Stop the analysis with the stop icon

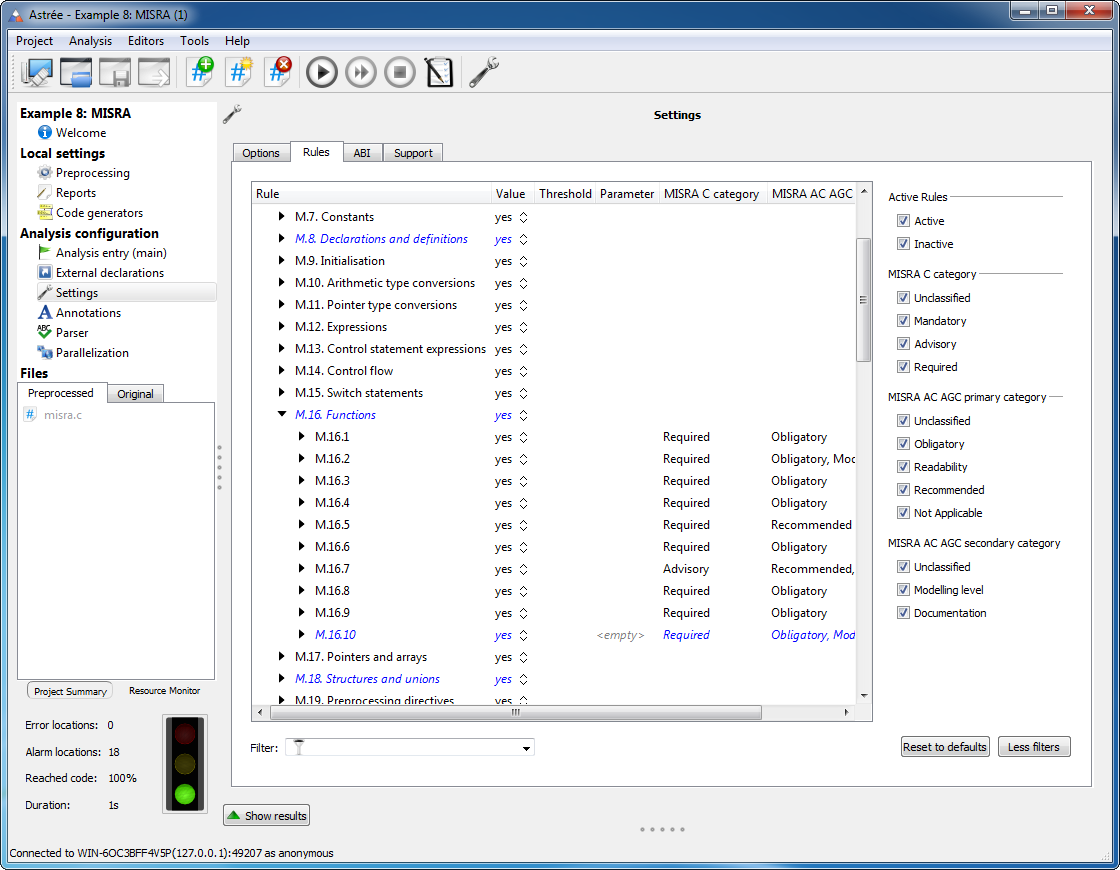[400, 72]
